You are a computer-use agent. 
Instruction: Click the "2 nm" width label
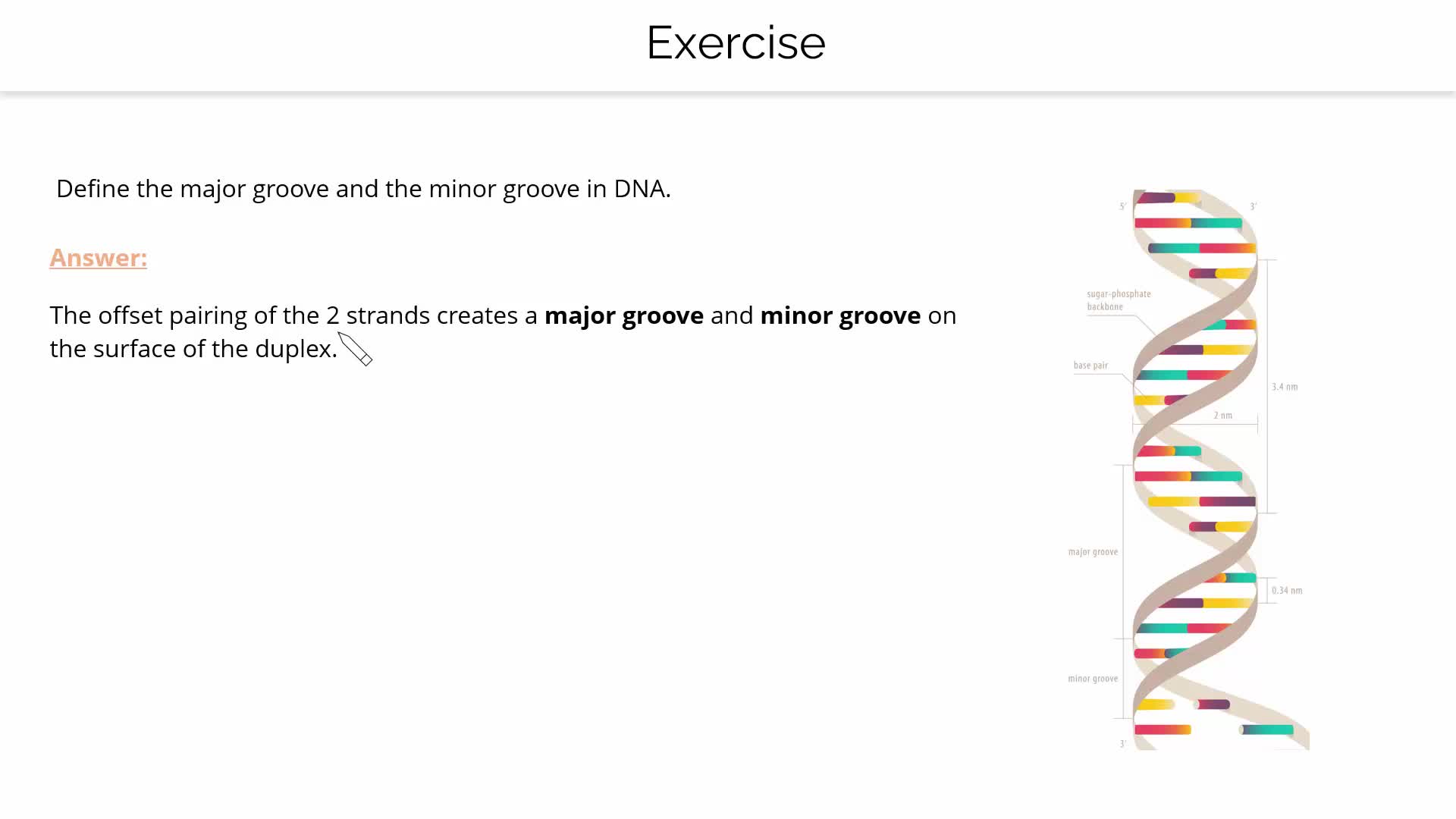1222,416
